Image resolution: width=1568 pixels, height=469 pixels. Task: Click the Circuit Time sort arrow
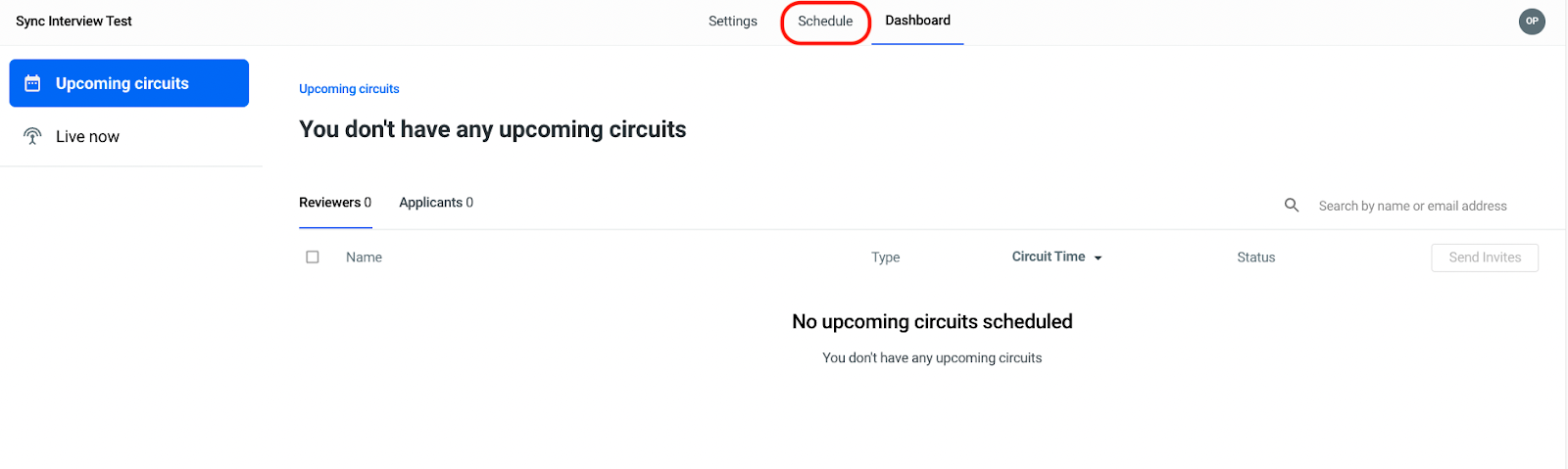pos(1098,258)
